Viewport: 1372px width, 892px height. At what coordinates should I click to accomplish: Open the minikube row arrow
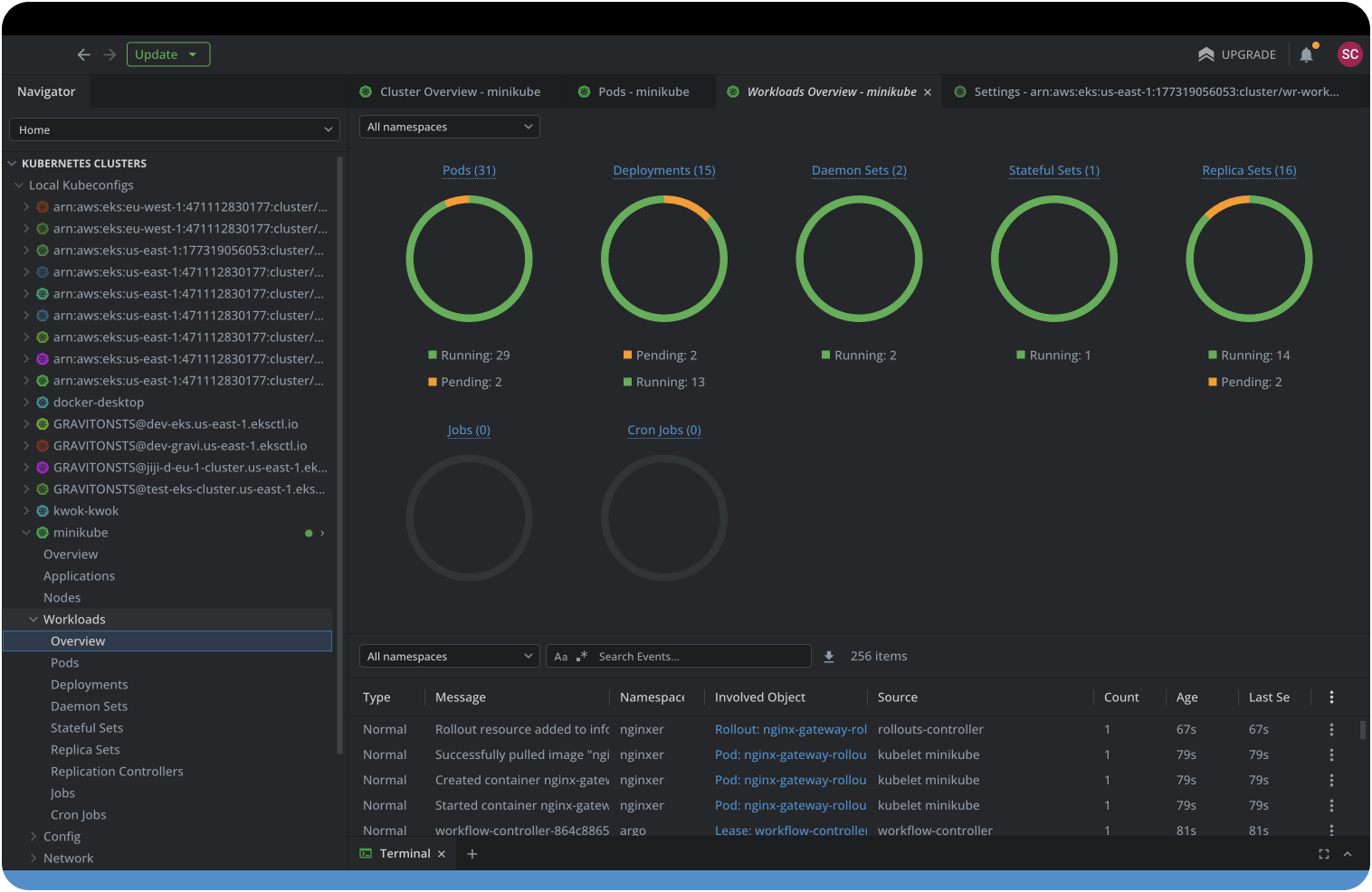pos(322,533)
